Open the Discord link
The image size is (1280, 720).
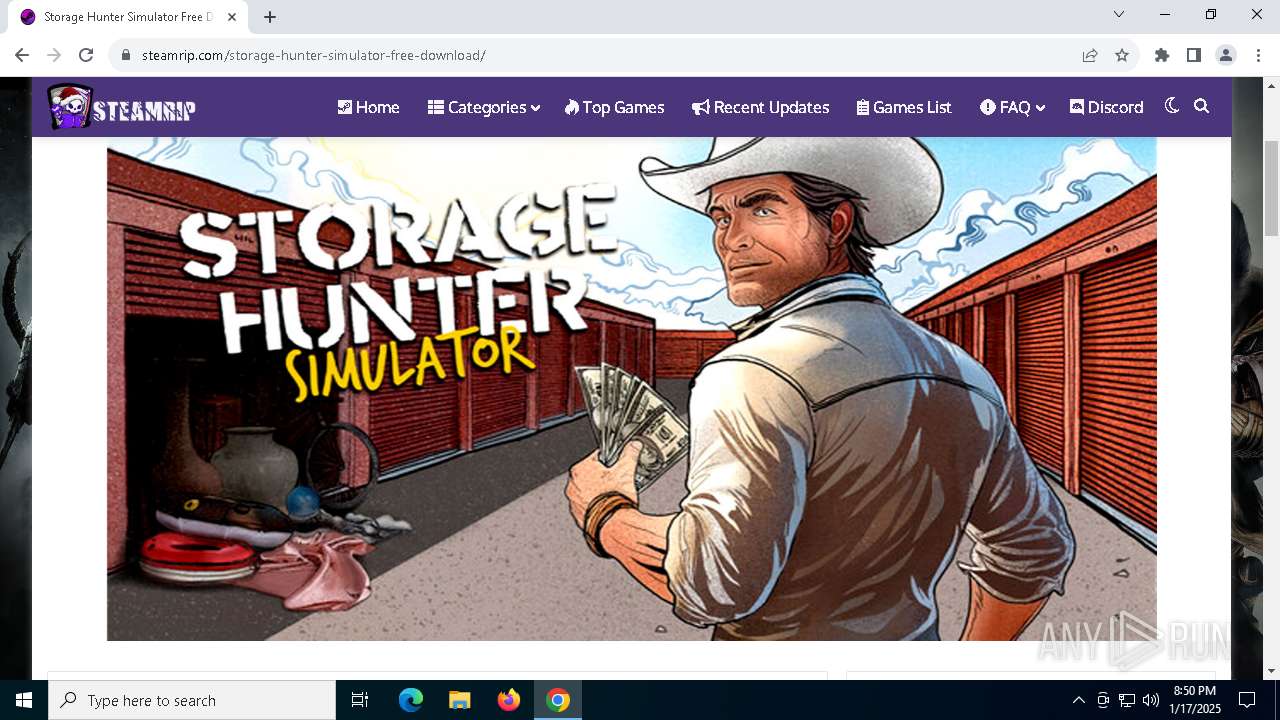tap(1106, 107)
